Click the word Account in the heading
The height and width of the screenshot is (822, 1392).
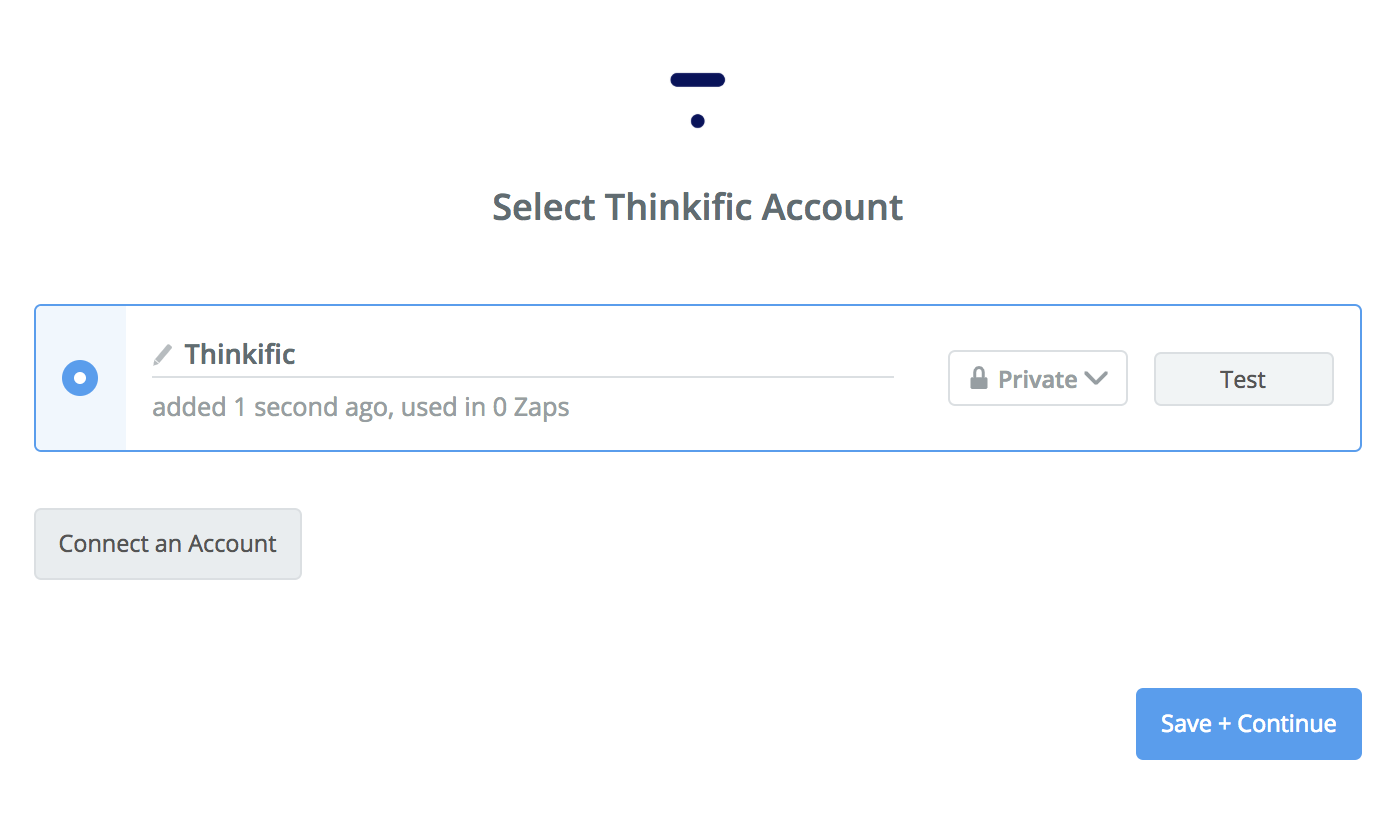coord(832,208)
